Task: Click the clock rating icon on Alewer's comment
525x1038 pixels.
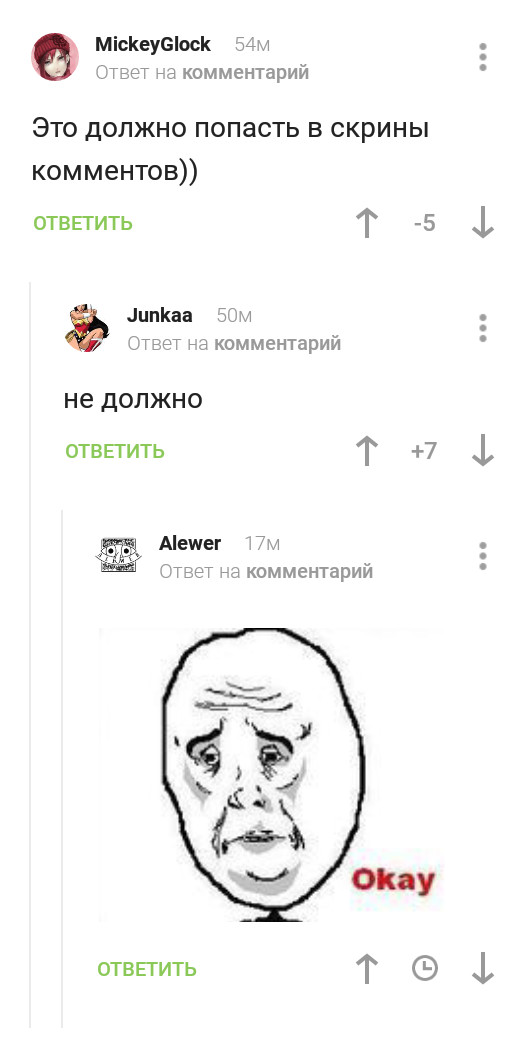Action: pos(424,968)
